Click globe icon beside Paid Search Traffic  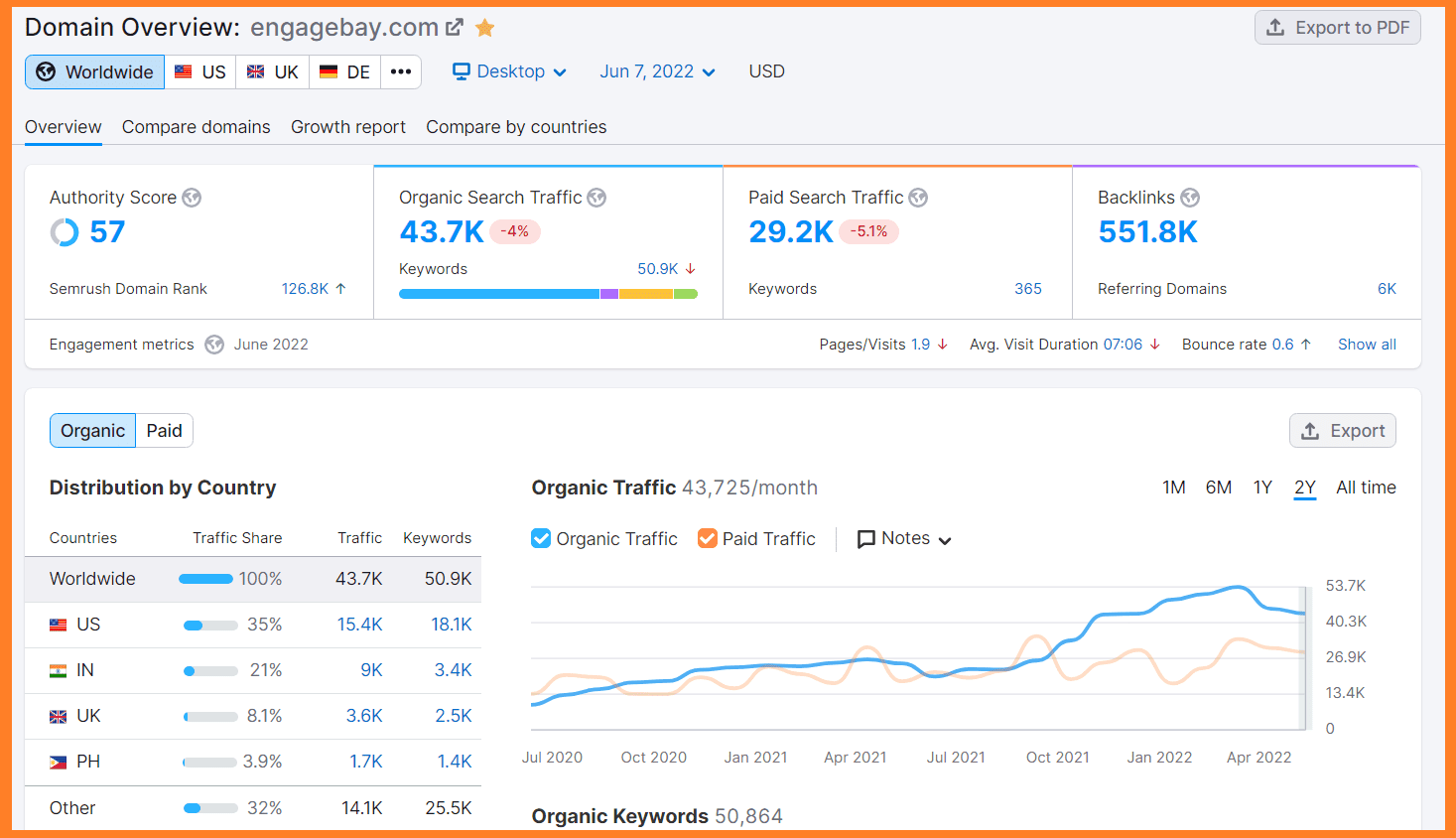[x=918, y=198]
